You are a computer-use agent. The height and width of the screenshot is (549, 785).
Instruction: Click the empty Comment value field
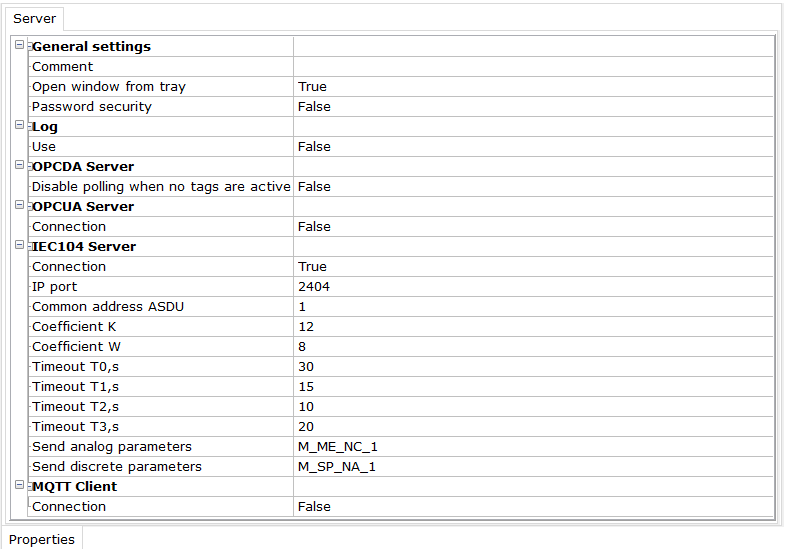click(533, 67)
